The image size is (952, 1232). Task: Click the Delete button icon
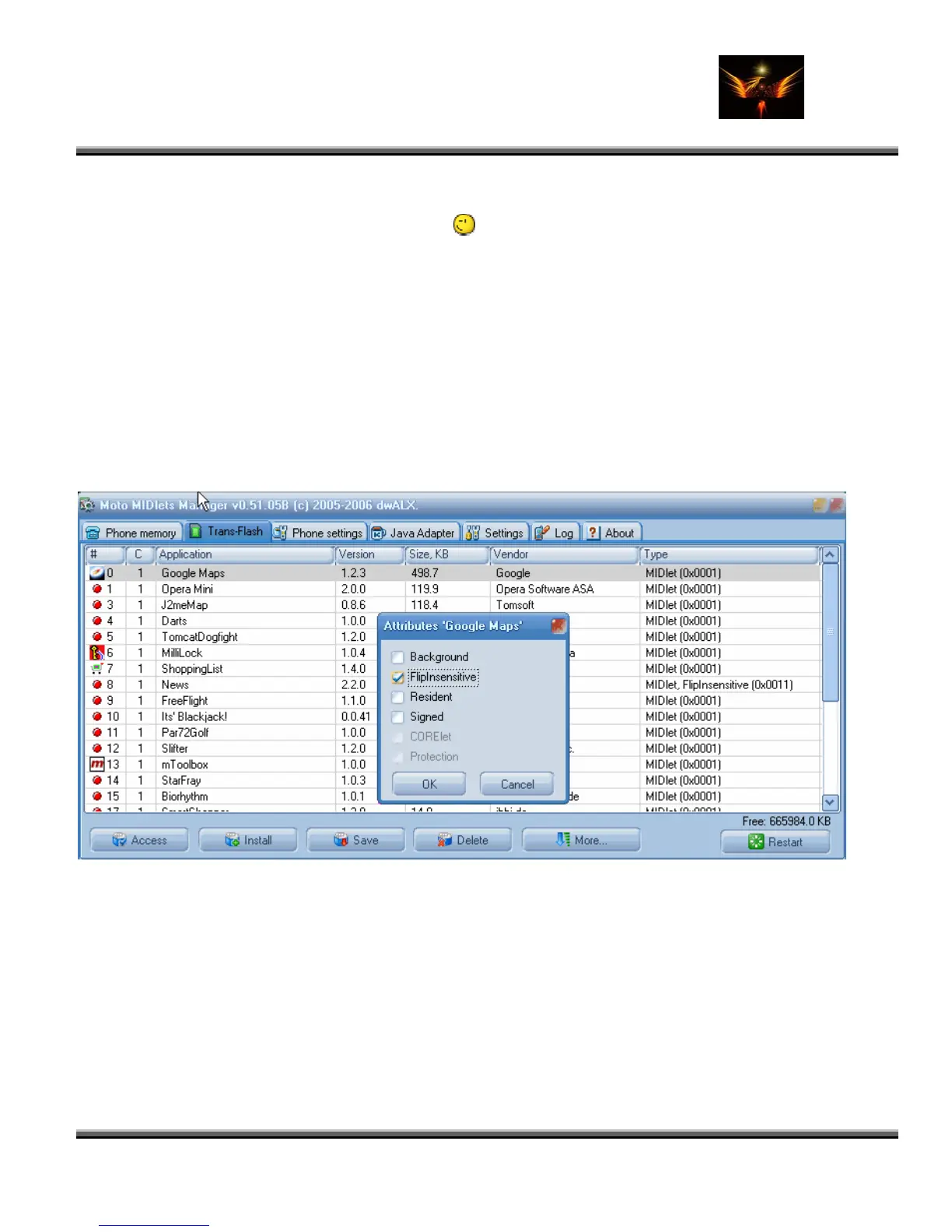[444, 840]
